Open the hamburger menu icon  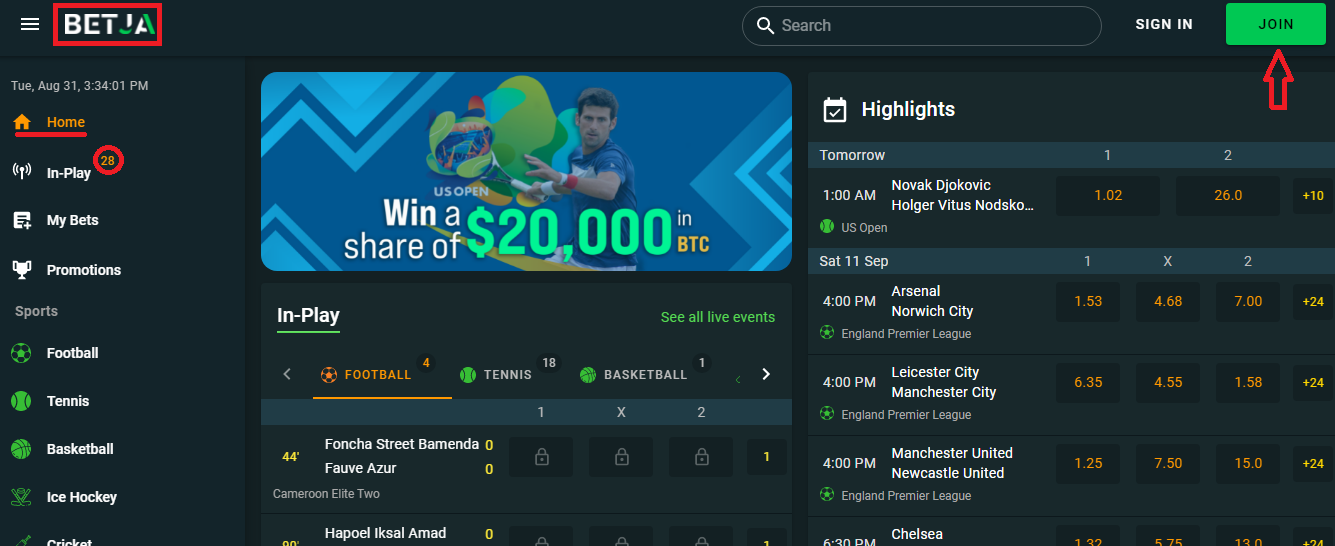click(x=30, y=24)
